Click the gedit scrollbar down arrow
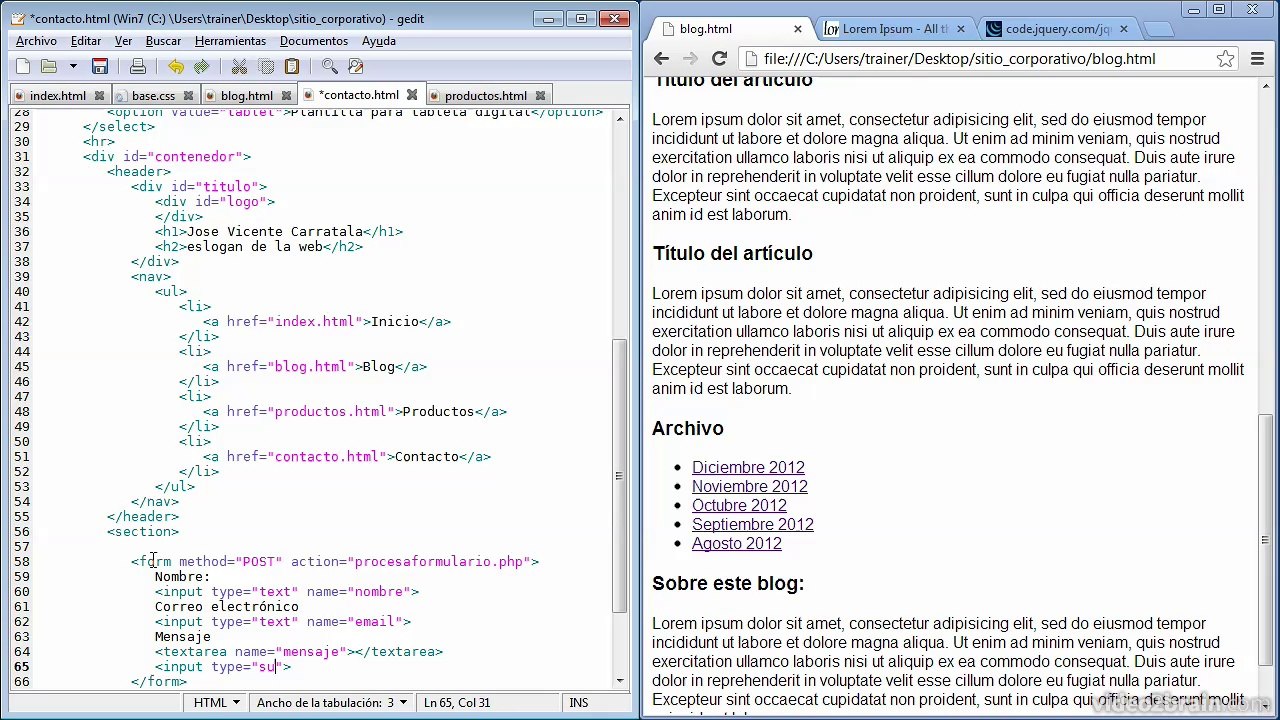 point(620,681)
